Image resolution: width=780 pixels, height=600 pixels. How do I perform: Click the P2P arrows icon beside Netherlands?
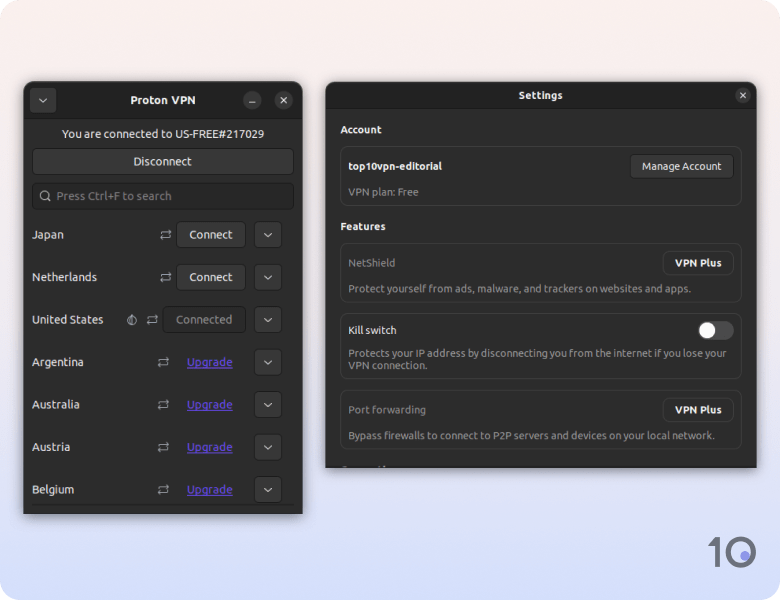click(166, 277)
